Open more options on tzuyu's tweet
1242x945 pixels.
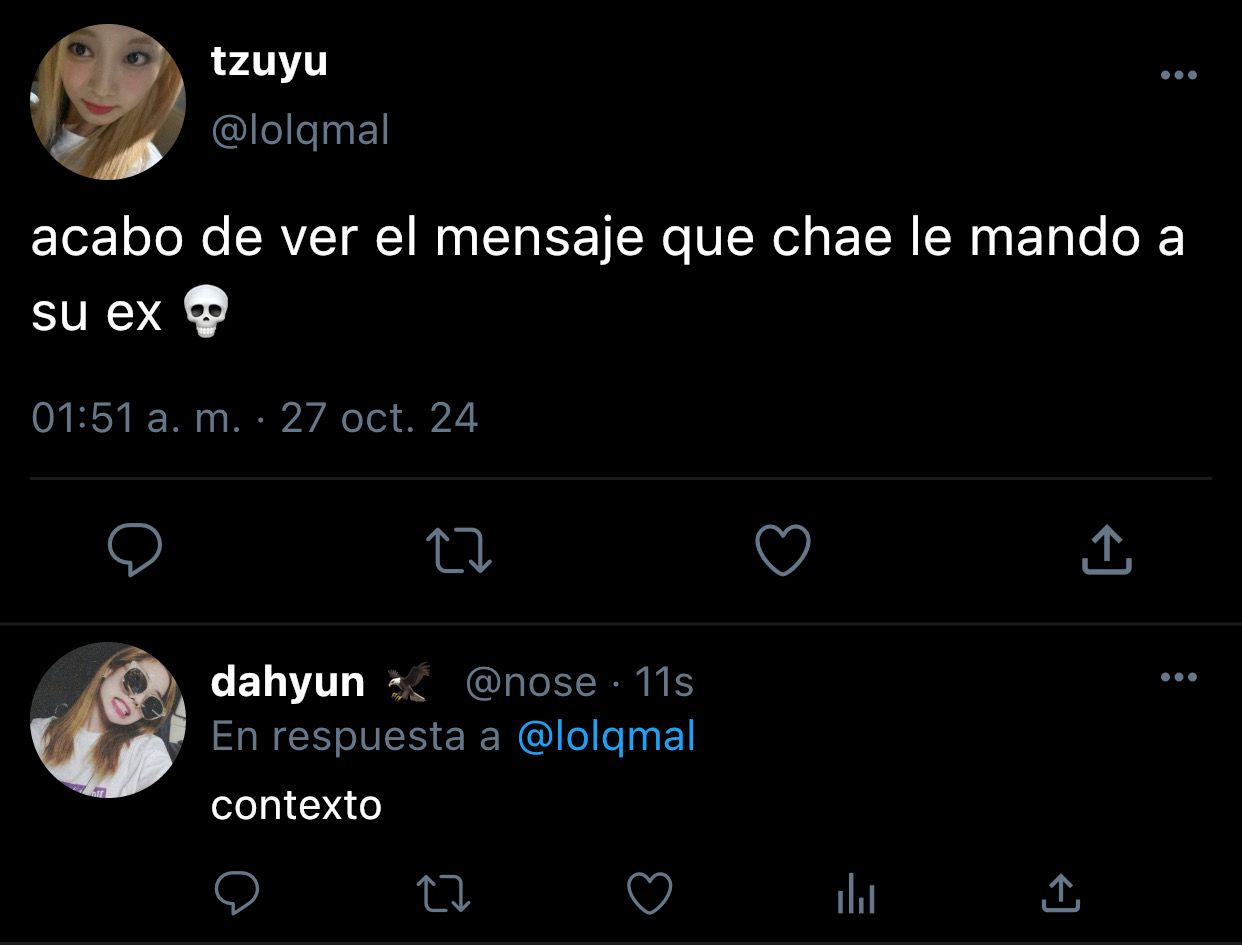(x=1178, y=75)
